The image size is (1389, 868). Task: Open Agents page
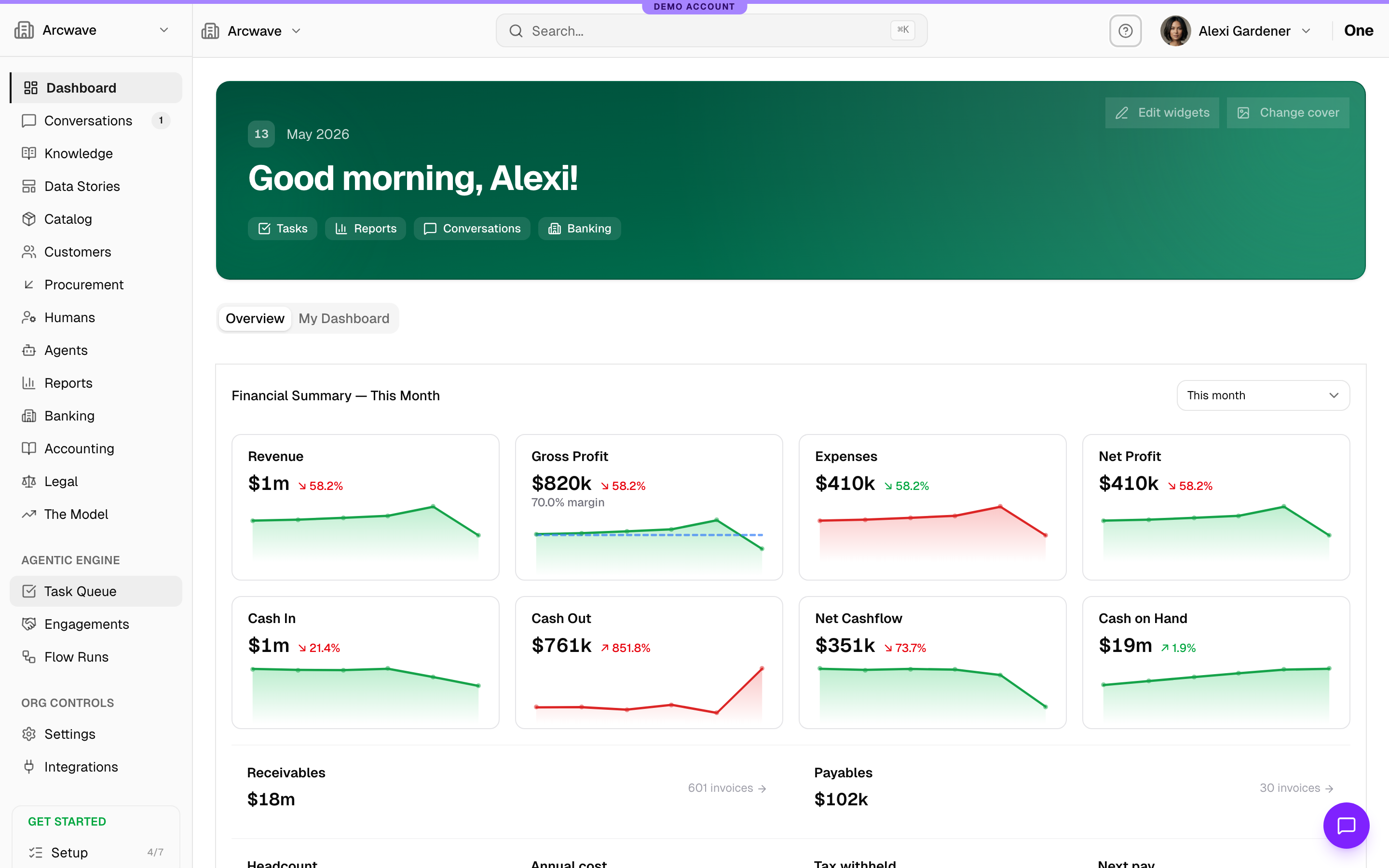(x=96, y=350)
